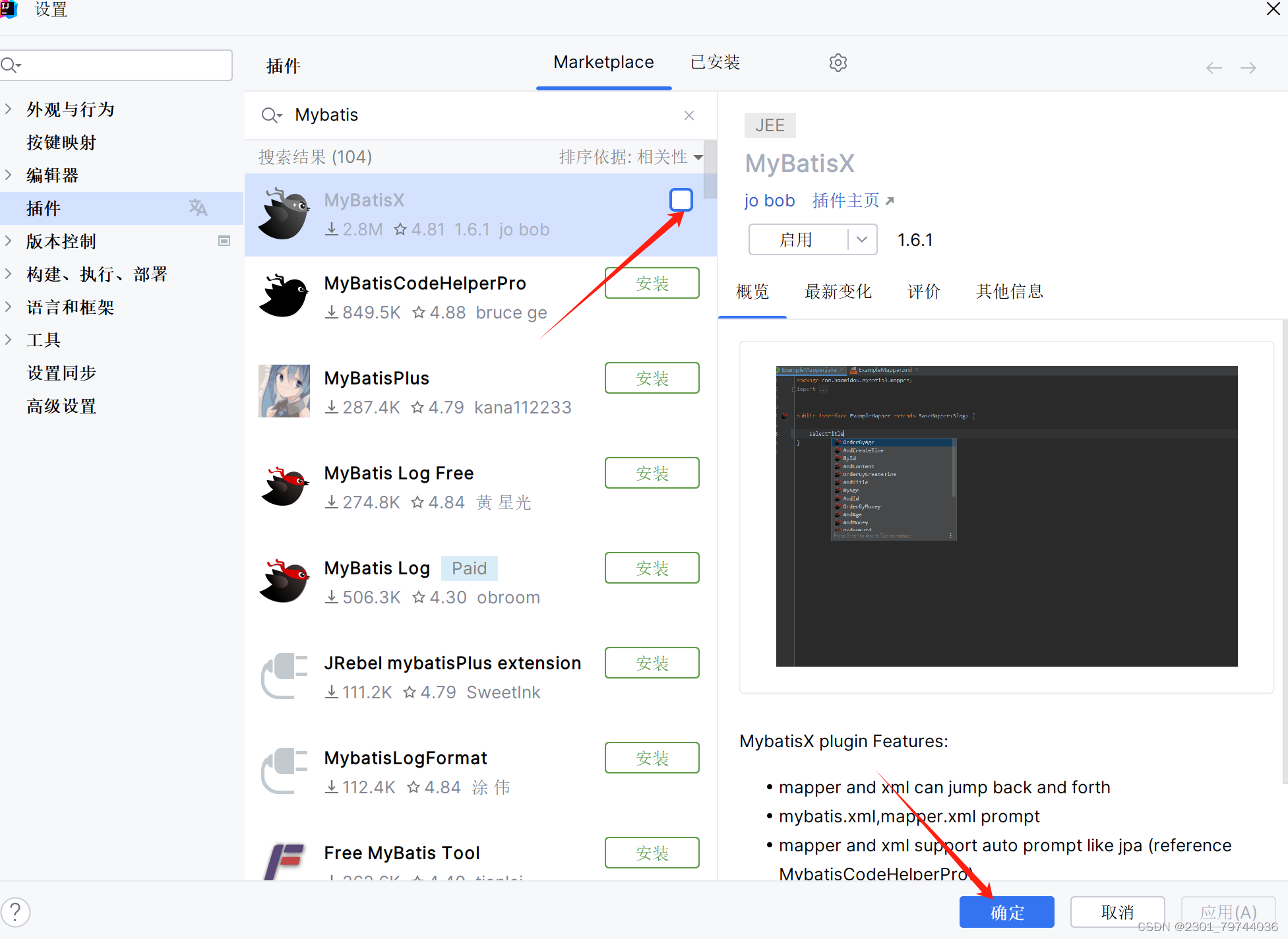Select the 高级设置 settings item
The width and height of the screenshot is (1288, 939).
pyautogui.click(x=61, y=406)
